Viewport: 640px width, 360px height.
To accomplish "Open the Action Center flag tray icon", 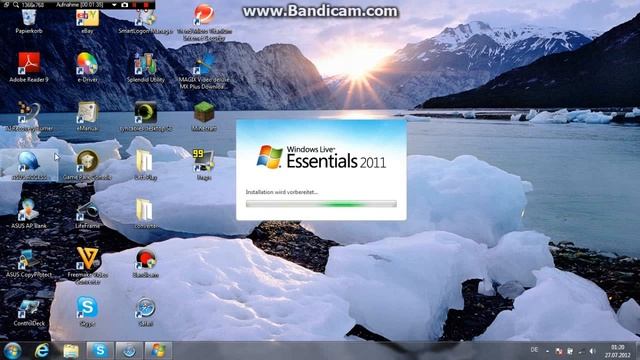I will pyautogui.click(x=559, y=351).
